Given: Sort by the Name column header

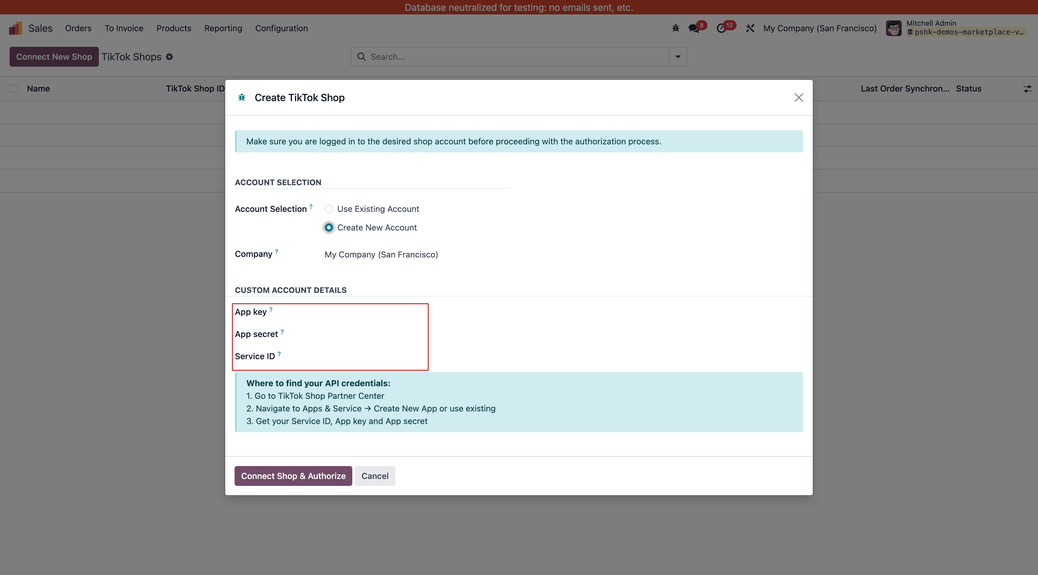Looking at the screenshot, I should [38, 89].
